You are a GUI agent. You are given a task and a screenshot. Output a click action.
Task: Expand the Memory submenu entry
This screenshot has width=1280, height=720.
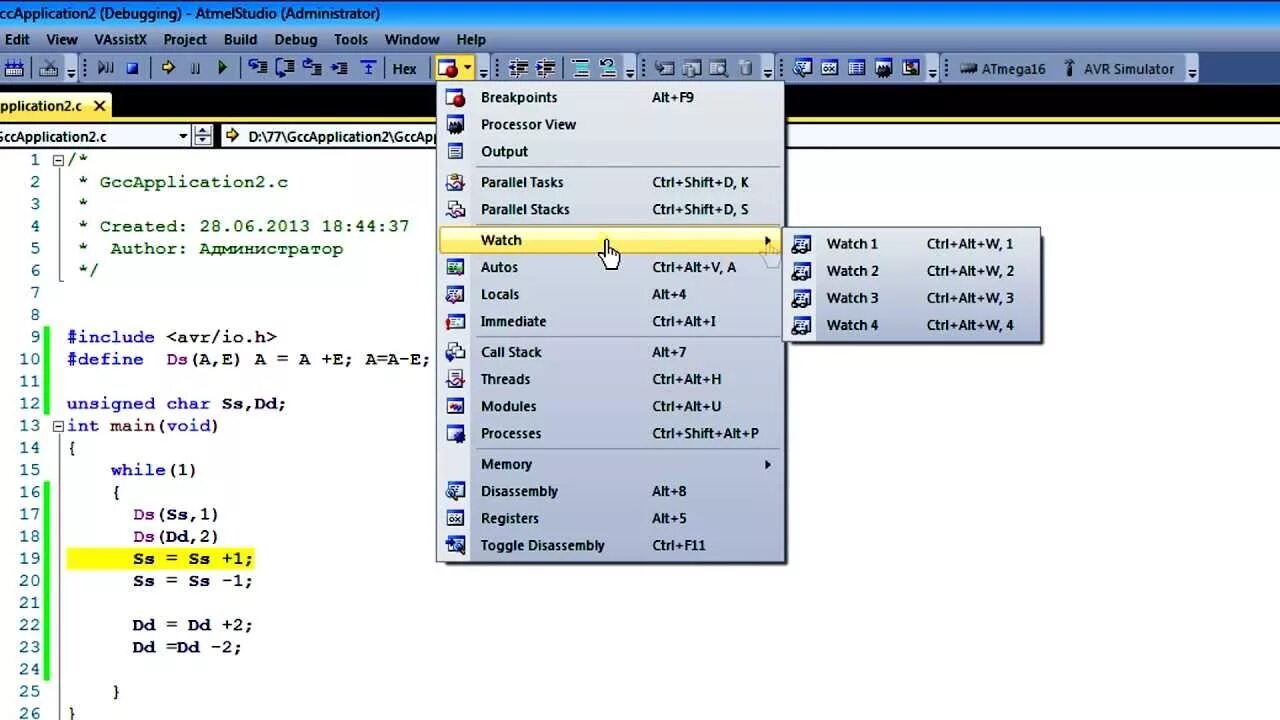(x=611, y=464)
